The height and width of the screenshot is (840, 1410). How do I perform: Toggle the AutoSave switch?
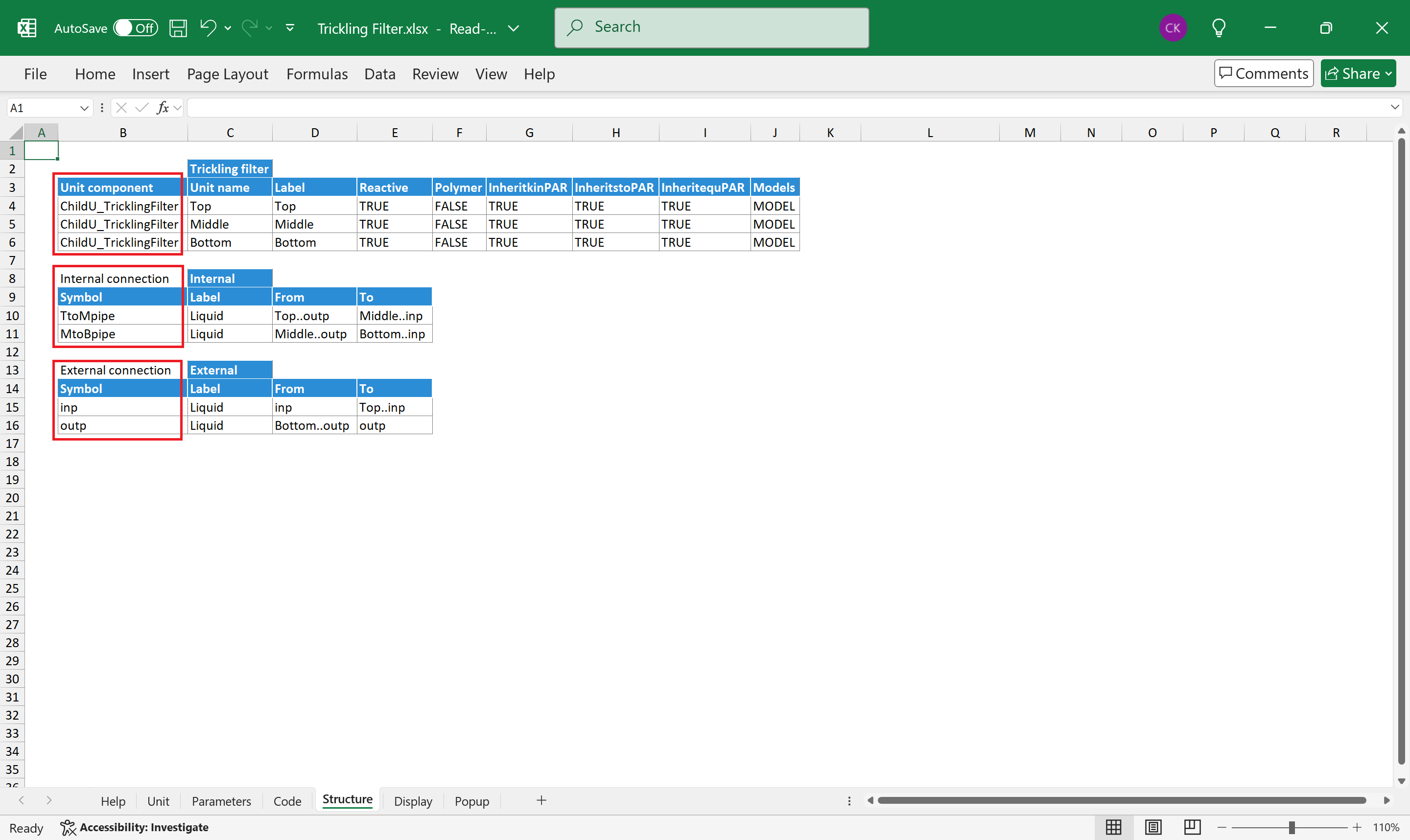tap(135, 28)
